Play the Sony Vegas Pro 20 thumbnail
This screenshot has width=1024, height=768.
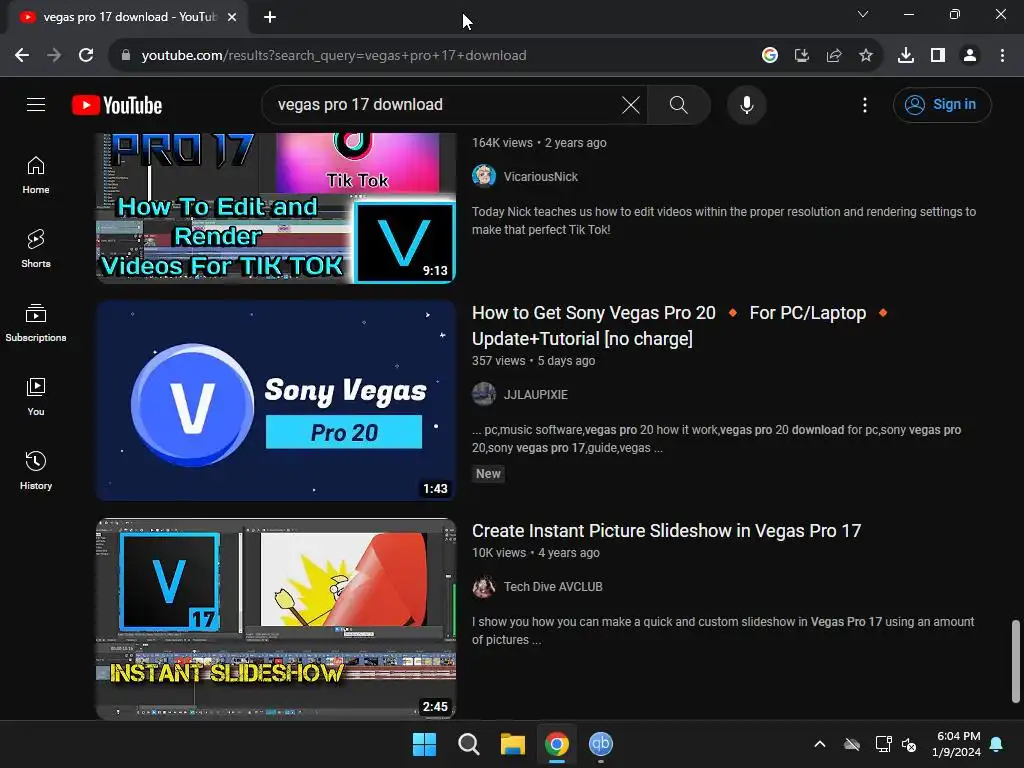point(276,400)
